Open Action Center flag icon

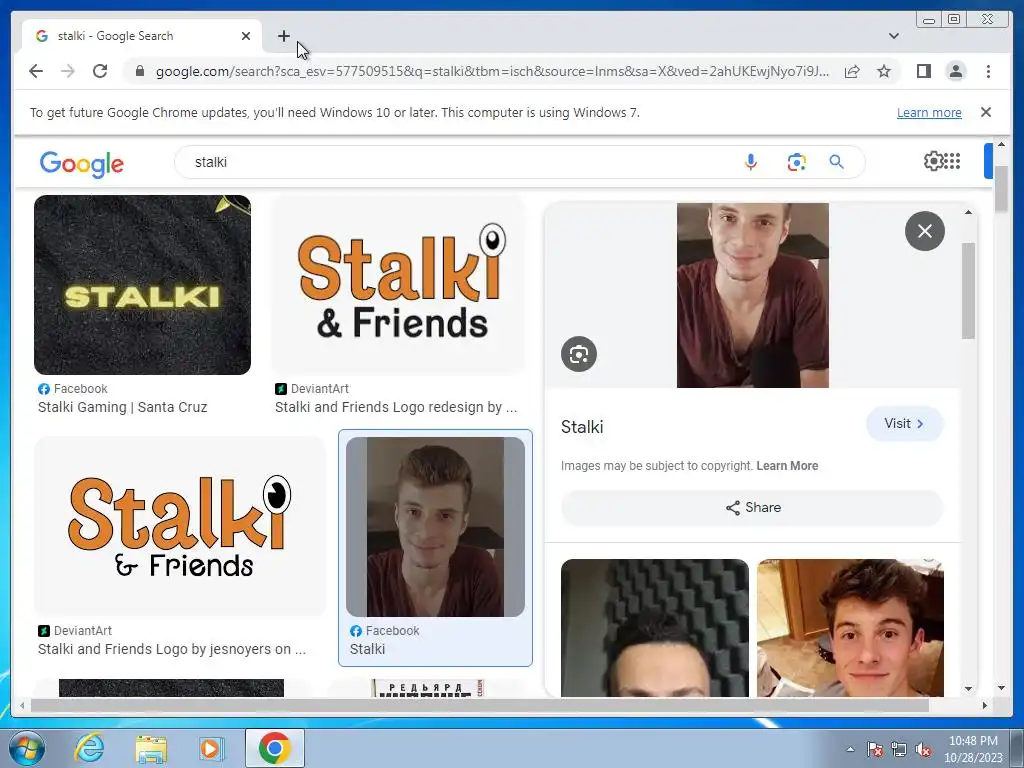pyautogui.click(x=875, y=749)
